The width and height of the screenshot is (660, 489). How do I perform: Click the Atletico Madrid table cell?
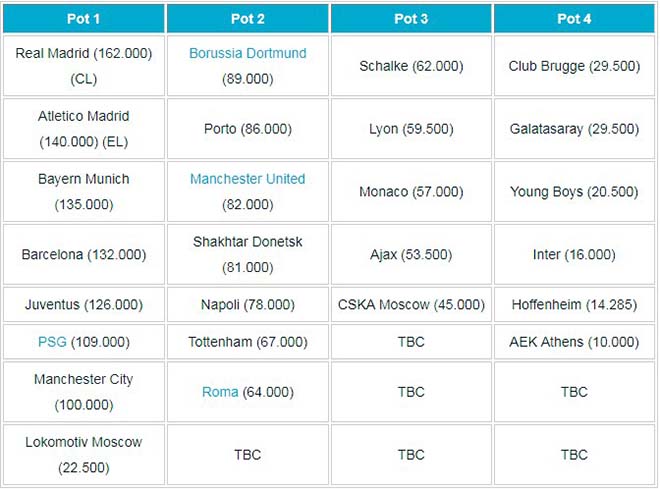coord(84,129)
